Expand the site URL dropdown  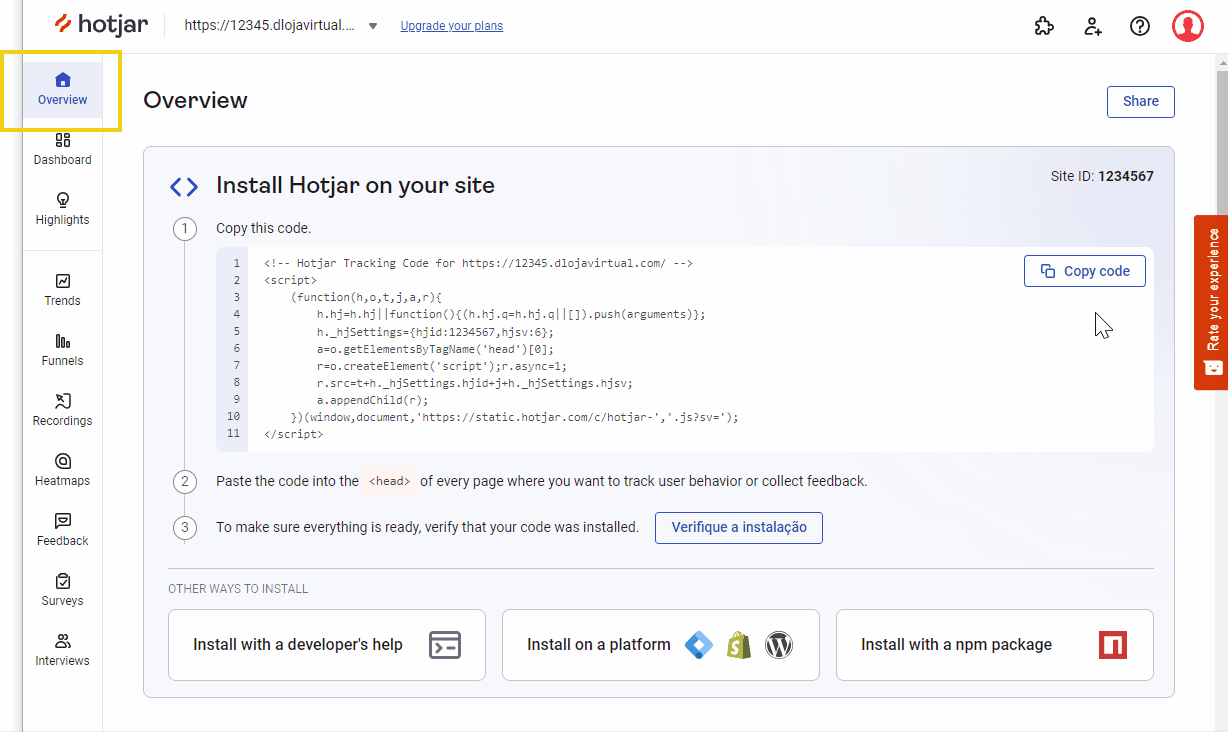(x=373, y=26)
